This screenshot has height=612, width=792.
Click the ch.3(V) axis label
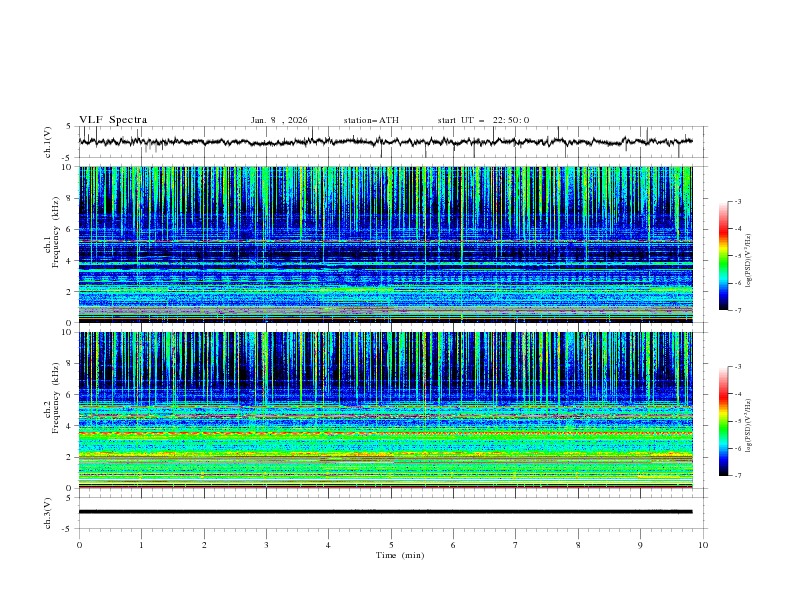point(48,511)
